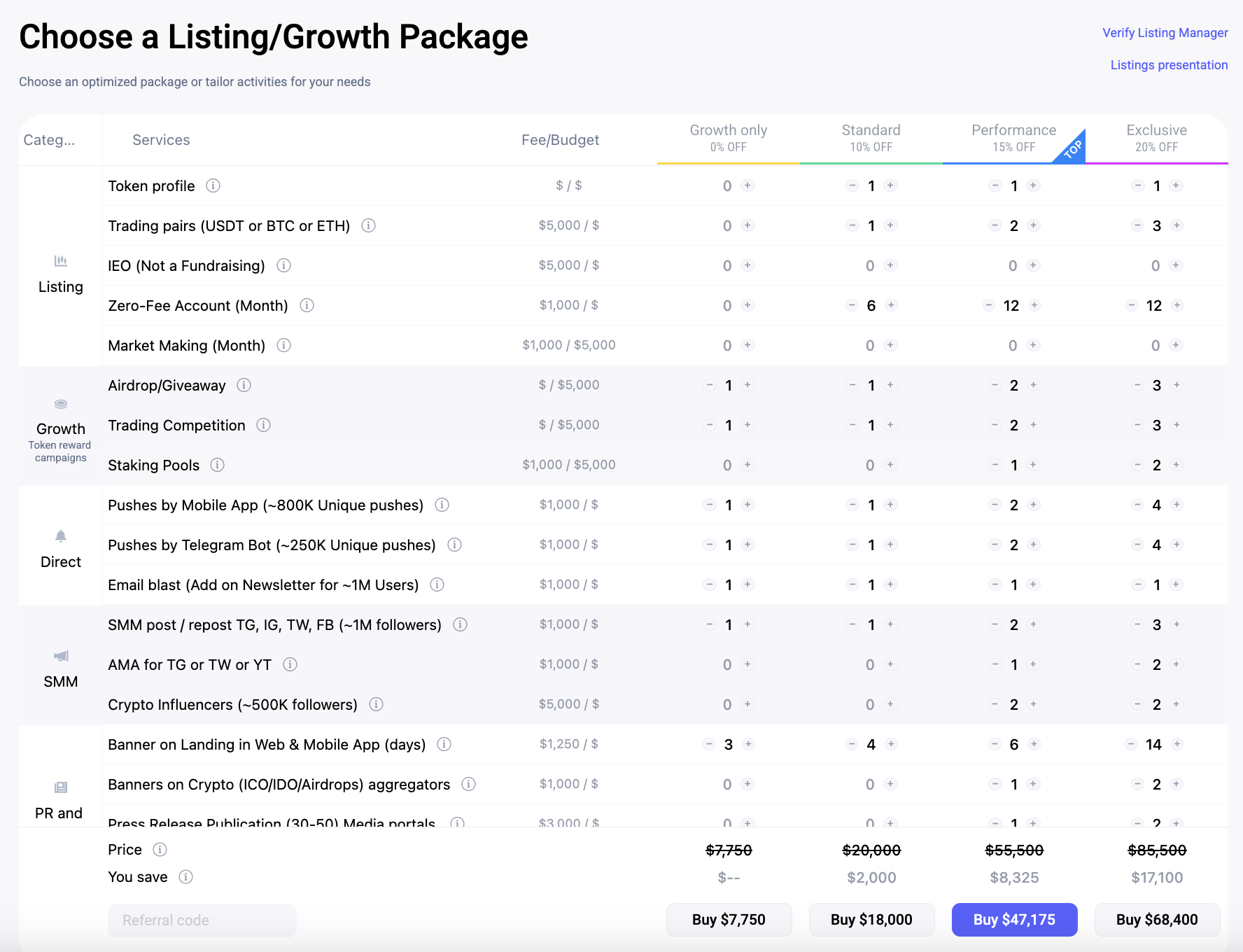
Task: Select the Standard 10% OFF package header
Action: (x=871, y=138)
